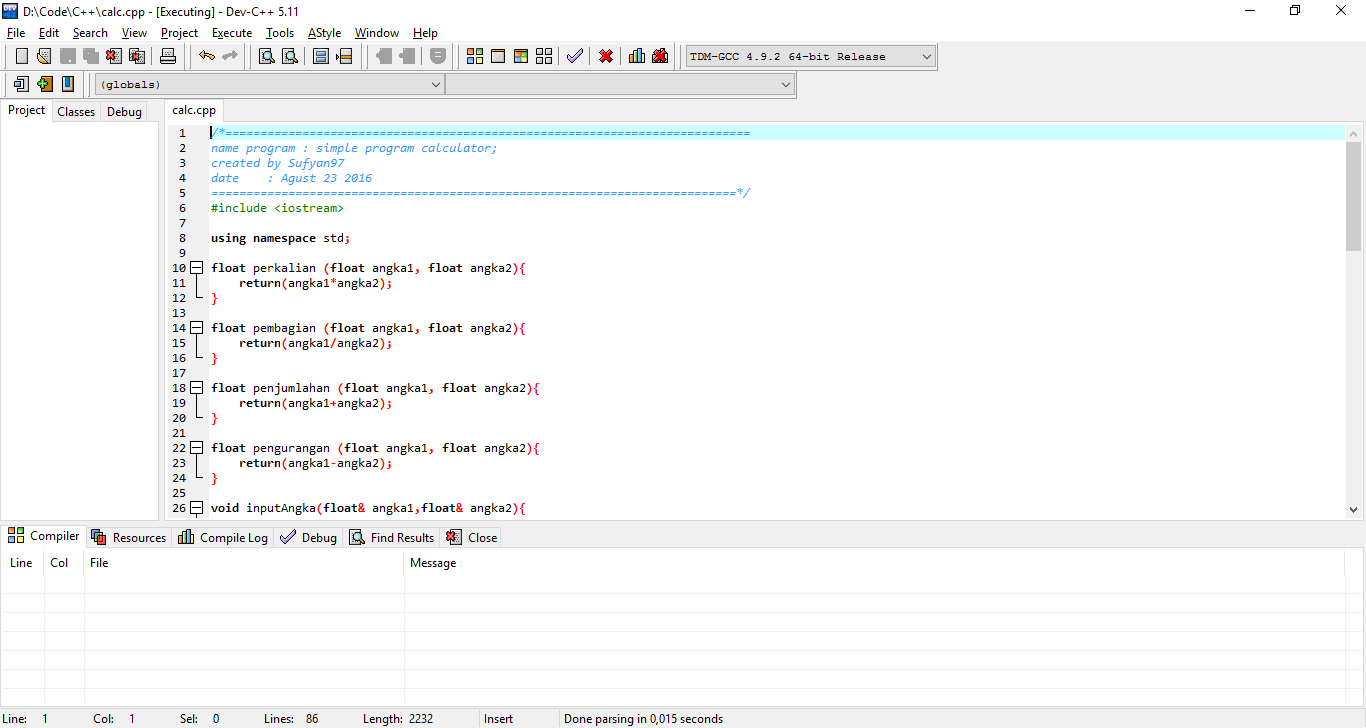Click the Redo toolbar arrow
This screenshot has height=728, width=1366.
pyautogui.click(x=230, y=56)
